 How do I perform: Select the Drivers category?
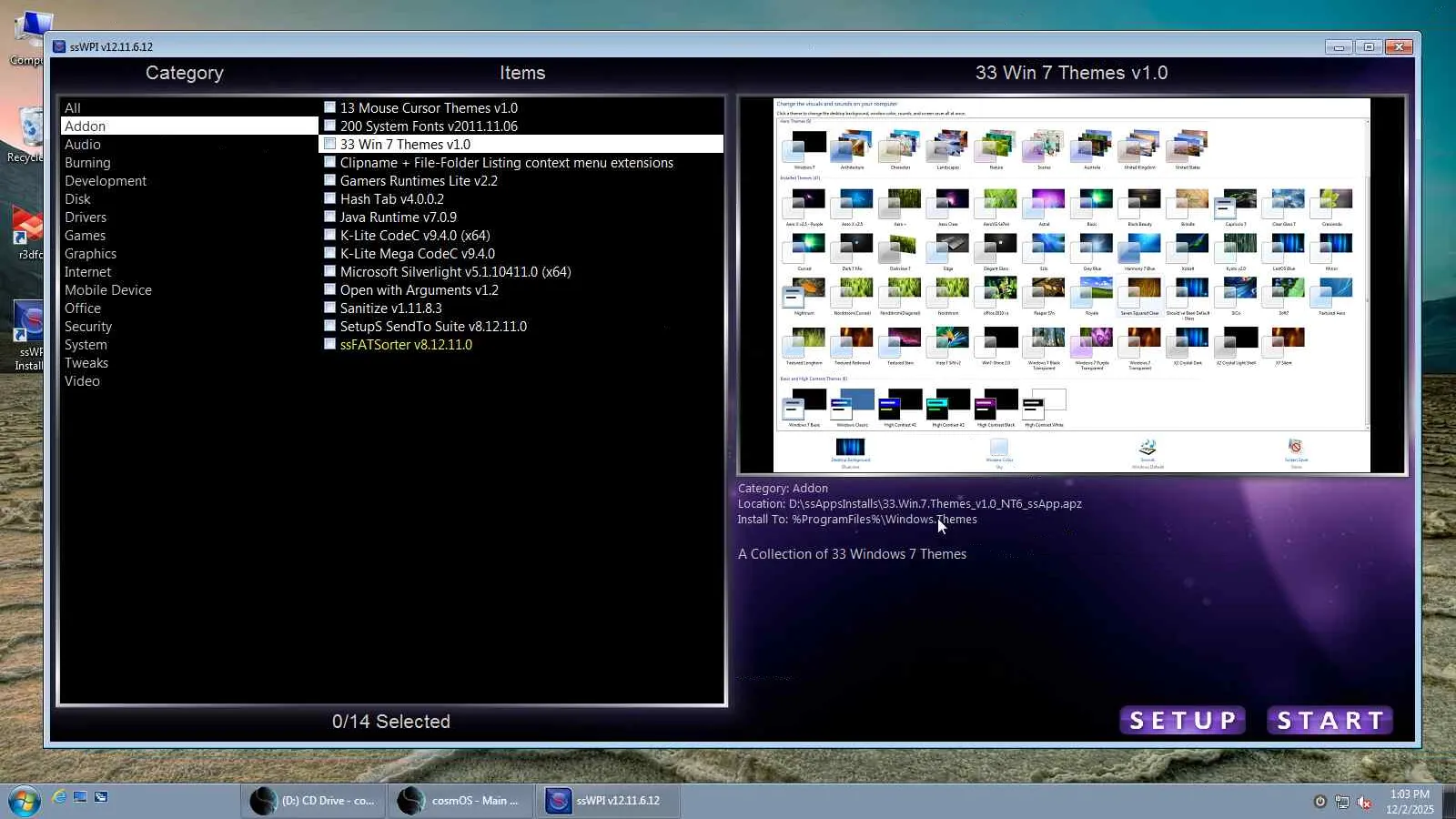(189, 217)
